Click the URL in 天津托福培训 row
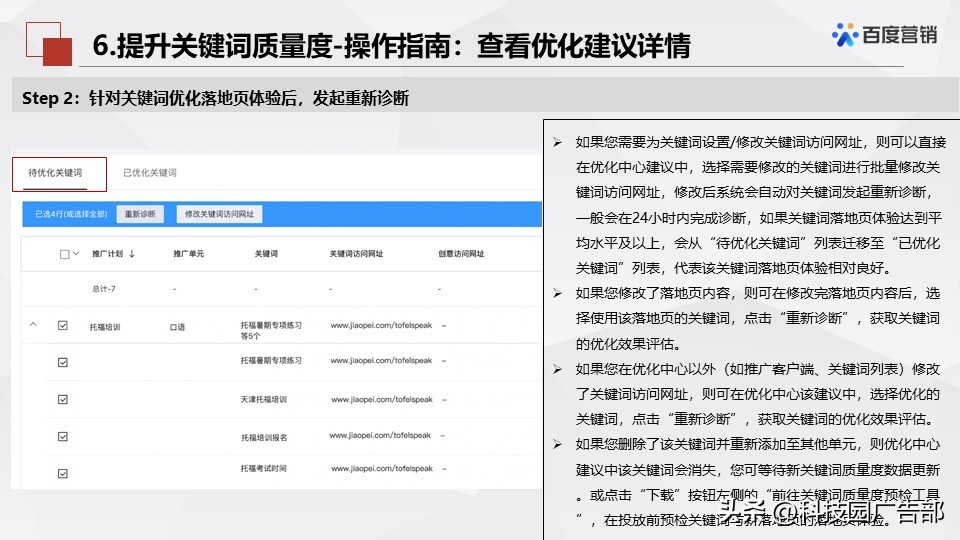This screenshot has width=960, height=540. click(382, 399)
